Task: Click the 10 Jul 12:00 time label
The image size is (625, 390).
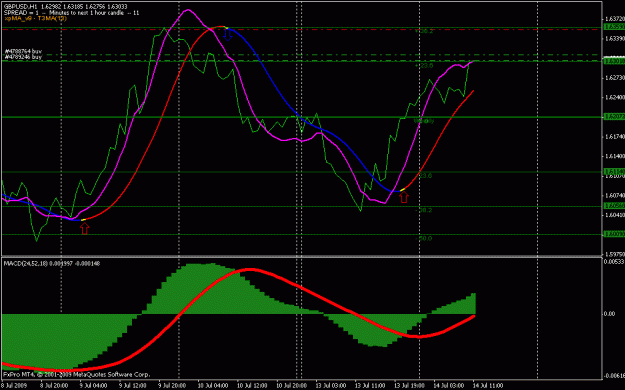Action: pyautogui.click(x=252, y=386)
